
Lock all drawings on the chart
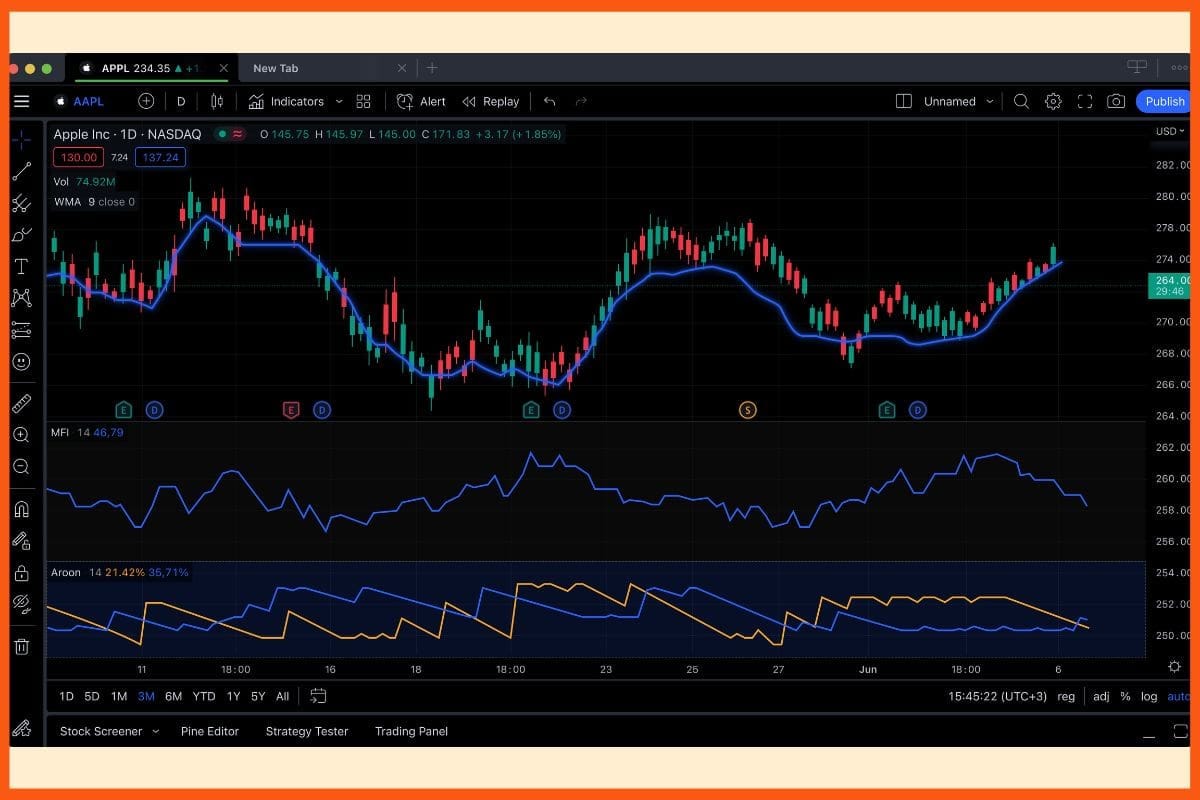(x=21, y=573)
